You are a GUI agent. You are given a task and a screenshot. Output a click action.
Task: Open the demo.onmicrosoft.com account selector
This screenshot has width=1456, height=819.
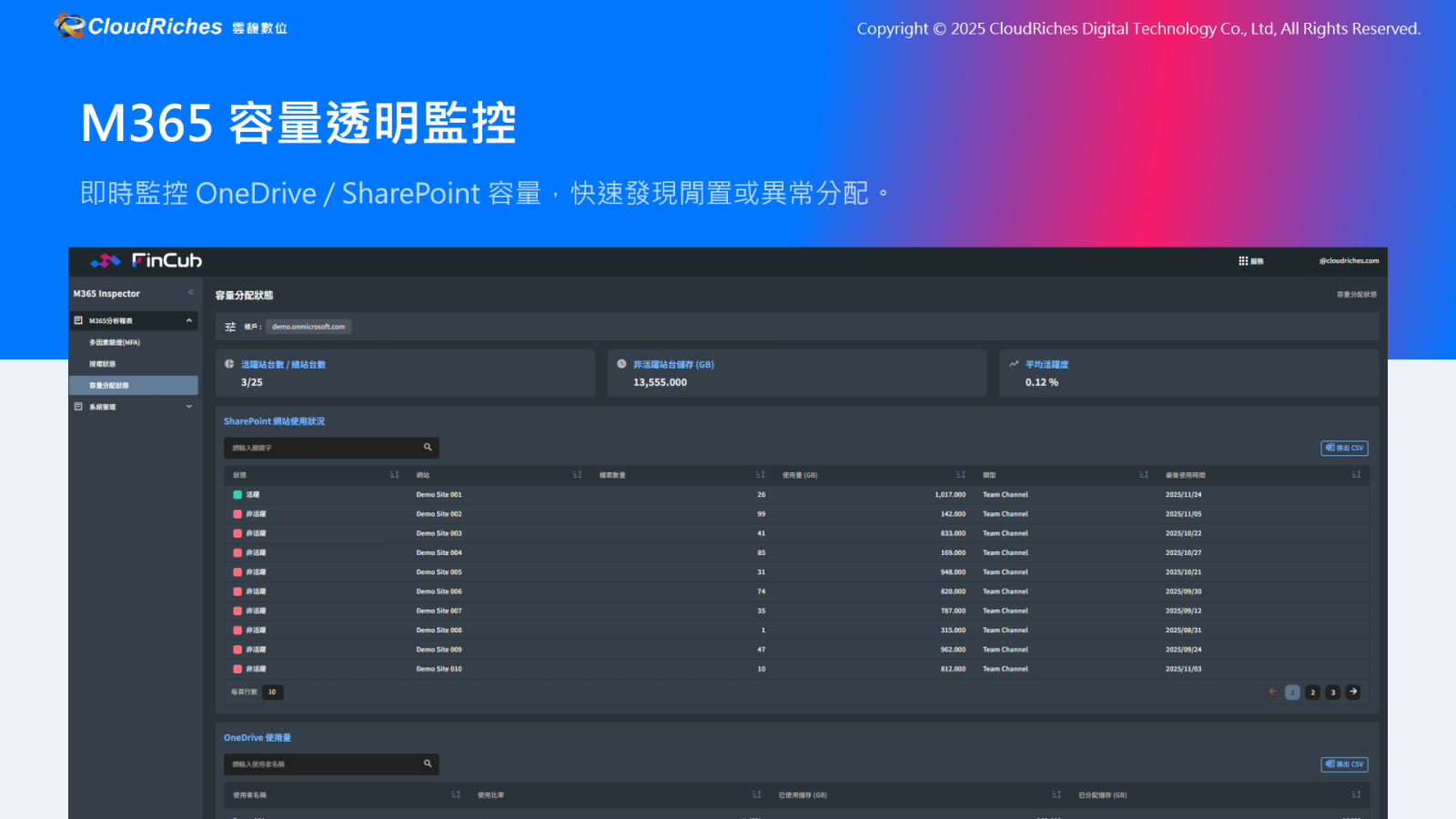click(308, 327)
